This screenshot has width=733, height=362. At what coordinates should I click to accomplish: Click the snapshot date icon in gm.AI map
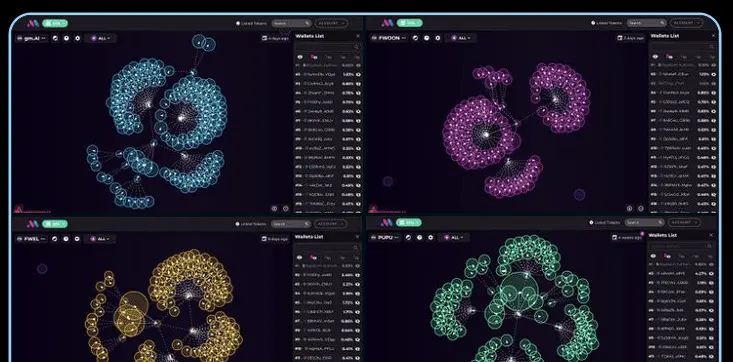(x=265, y=38)
